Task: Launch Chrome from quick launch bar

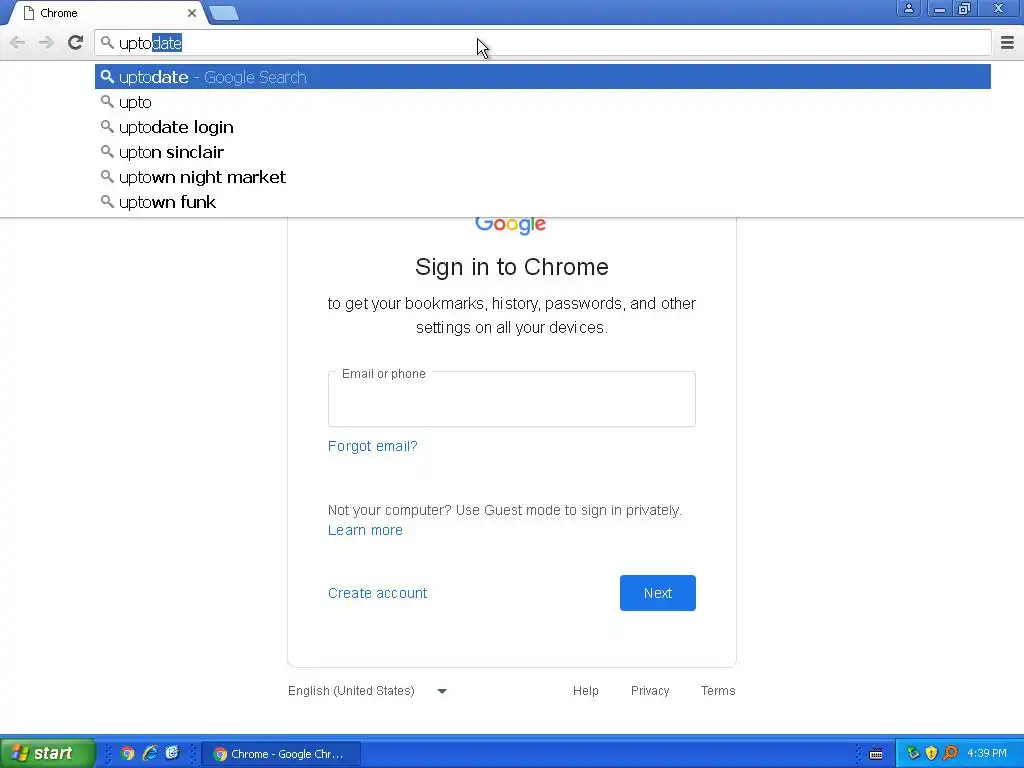Action: (x=127, y=754)
